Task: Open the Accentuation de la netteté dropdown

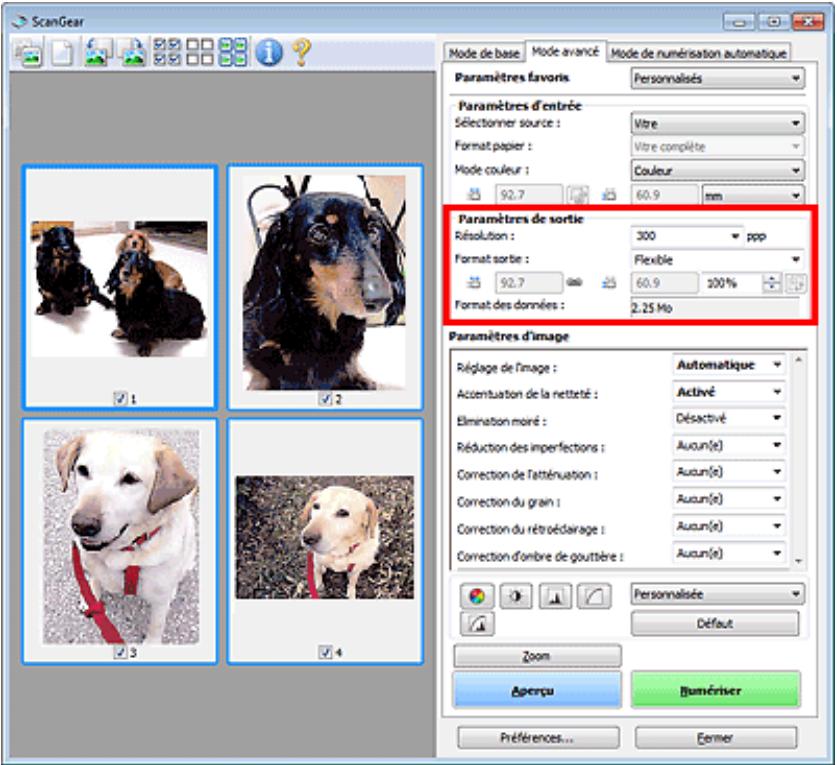Action: click(728, 392)
